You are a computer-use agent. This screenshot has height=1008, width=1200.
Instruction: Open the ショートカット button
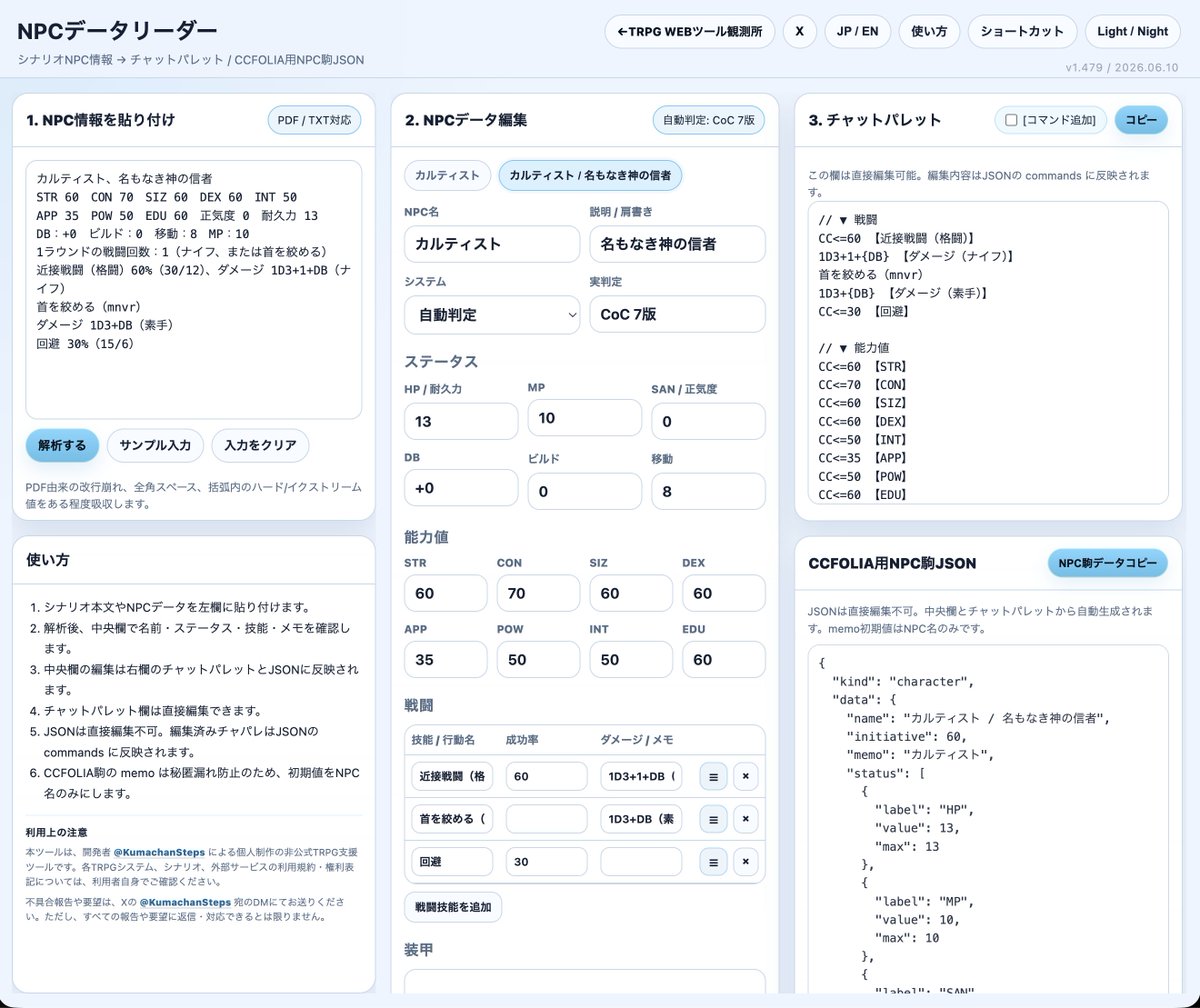point(1022,31)
